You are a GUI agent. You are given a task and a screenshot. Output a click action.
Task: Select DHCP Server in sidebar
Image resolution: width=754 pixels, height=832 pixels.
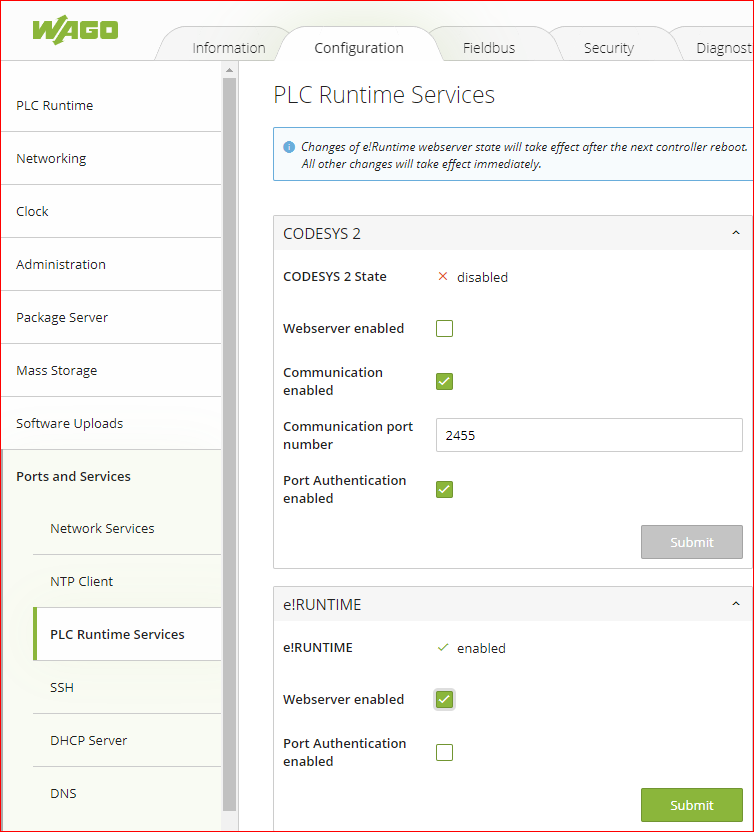89,740
